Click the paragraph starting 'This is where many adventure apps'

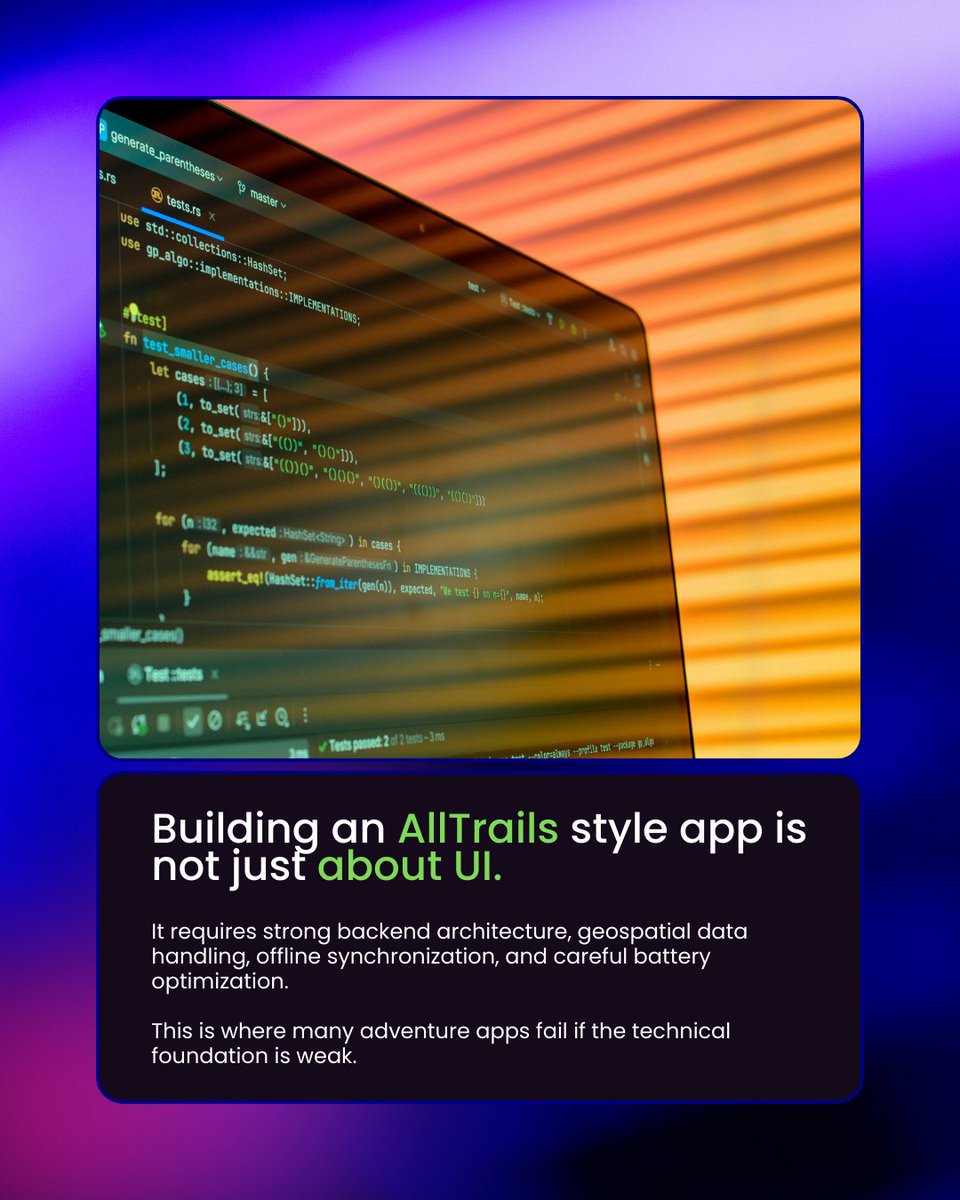pos(441,1043)
